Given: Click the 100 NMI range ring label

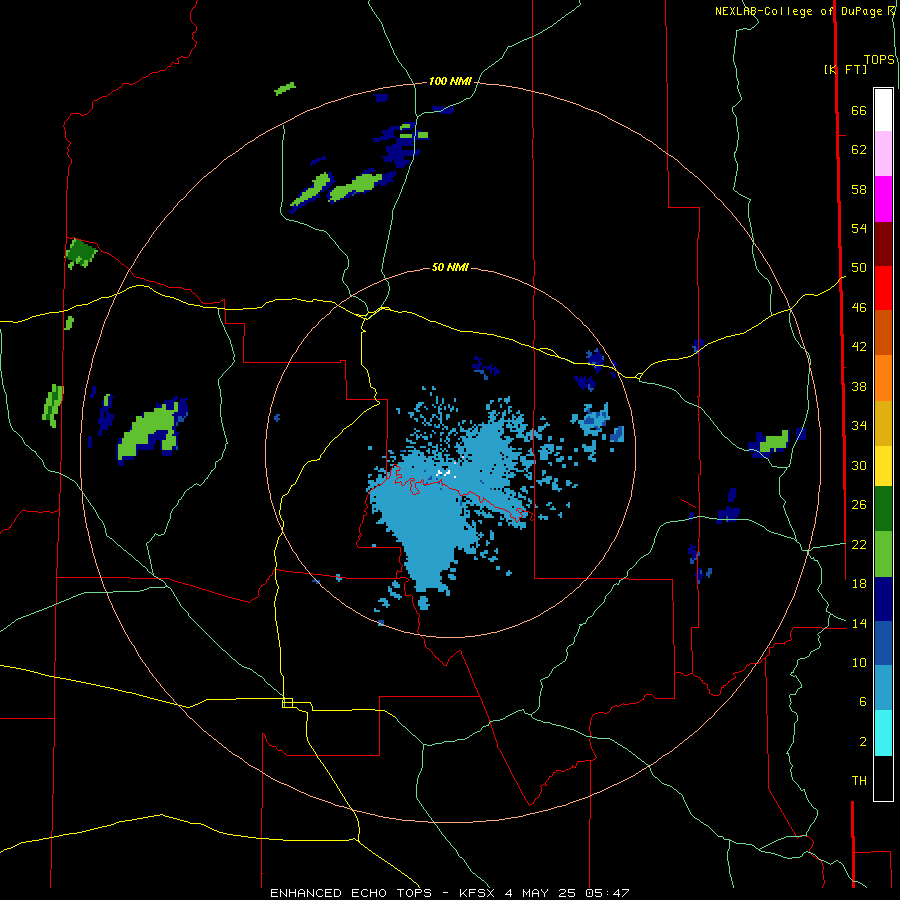Looking at the screenshot, I should click(450, 82).
